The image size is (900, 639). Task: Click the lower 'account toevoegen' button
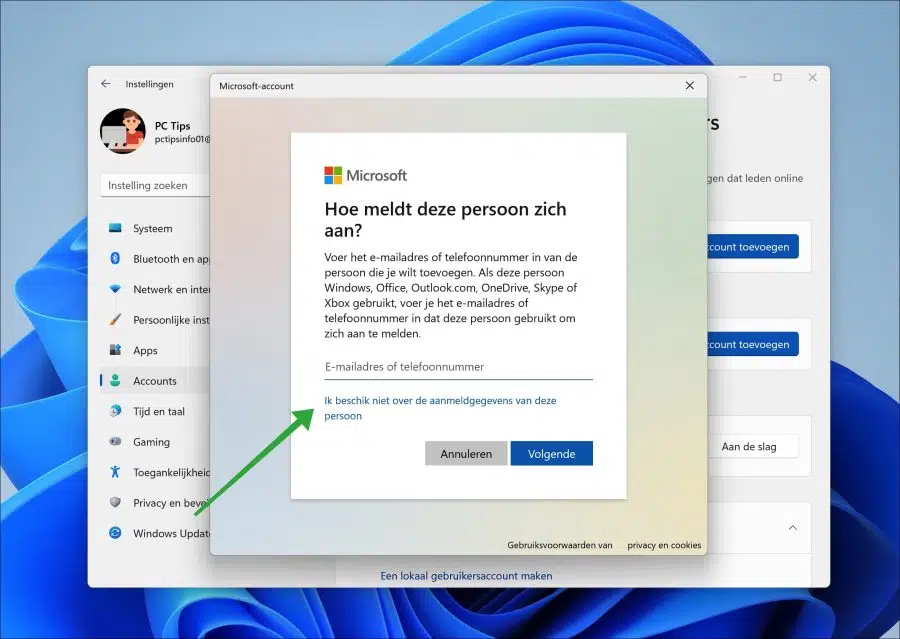click(x=752, y=344)
